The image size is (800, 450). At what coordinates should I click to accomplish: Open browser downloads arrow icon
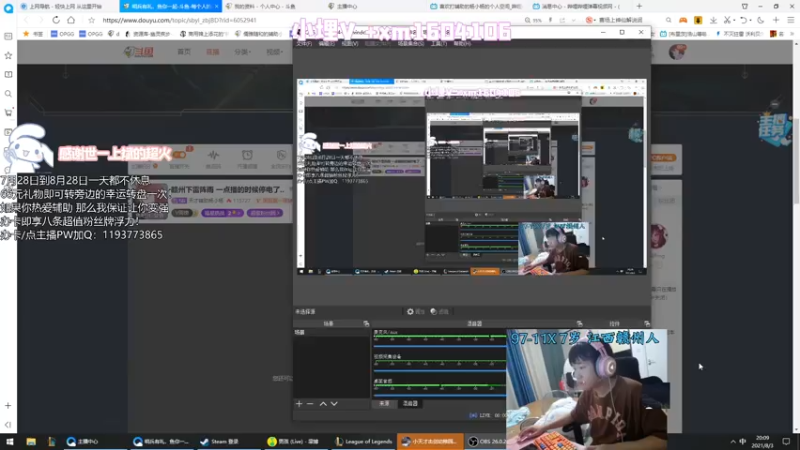(x=713, y=20)
